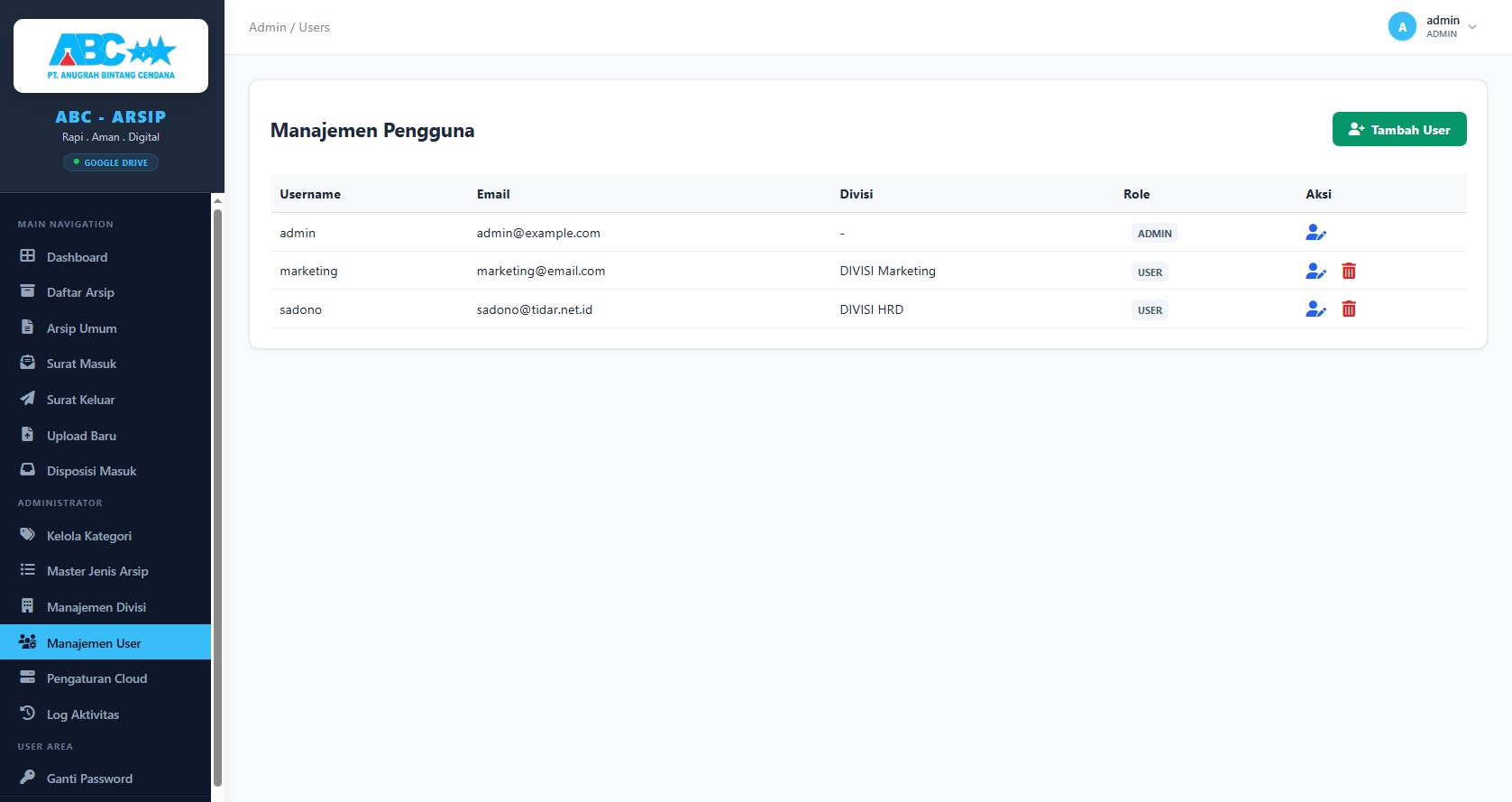This screenshot has width=1512, height=802.
Task: Open Pengaturan Cloud menu label
Action: coord(96,678)
